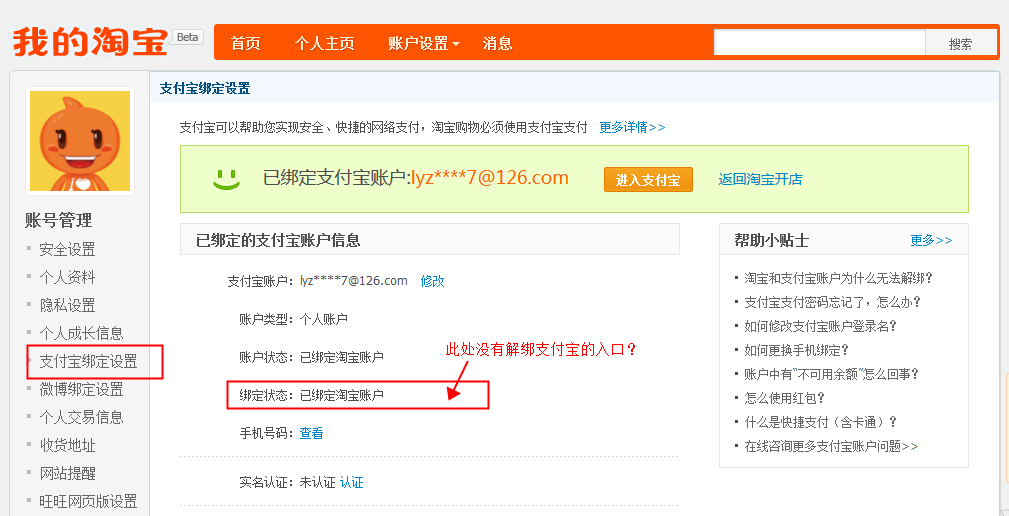
Task: Select 旺旺网页版设置 in the sidebar
Action: tap(88, 501)
